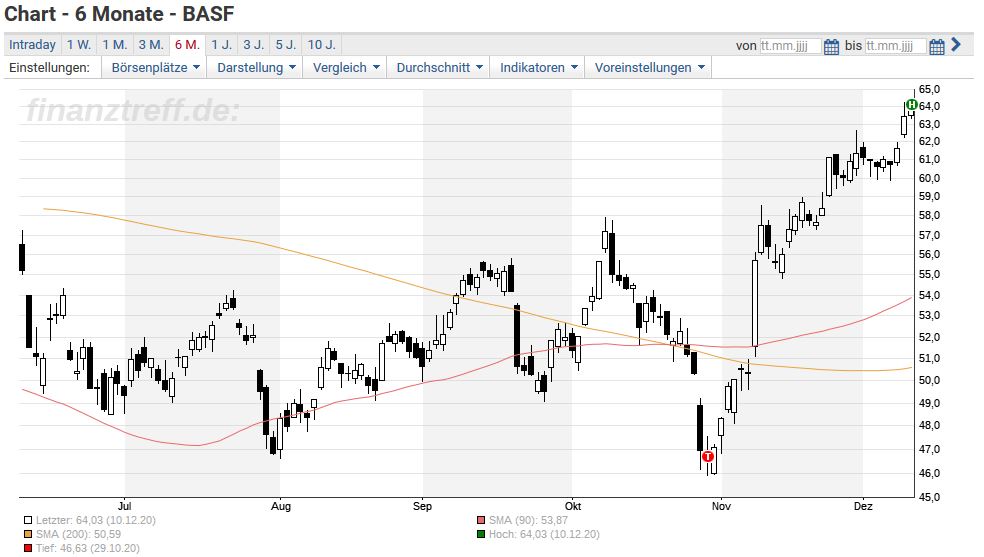Click the 'Aug' month label on x-axis
The width and height of the screenshot is (984, 557).
click(x=281, y=506)
